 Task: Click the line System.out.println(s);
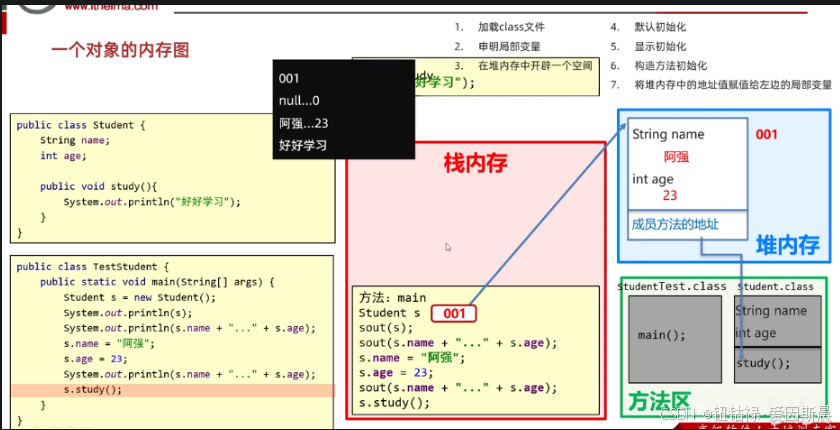click(x=128, y=313)
